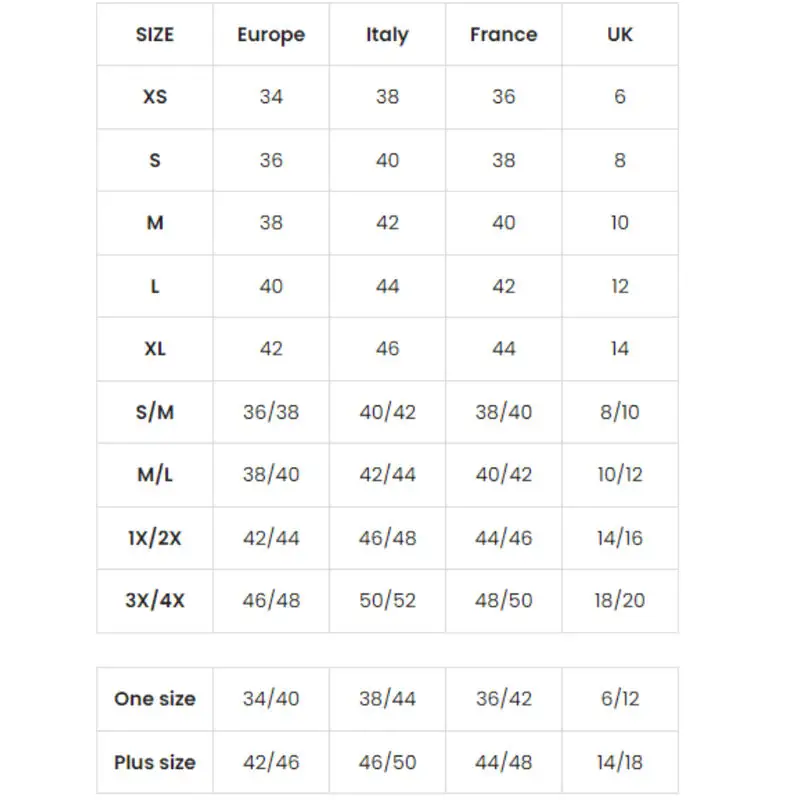Select the One size row label
Viewport: 800px width, 800px height.
click(155, 699)
